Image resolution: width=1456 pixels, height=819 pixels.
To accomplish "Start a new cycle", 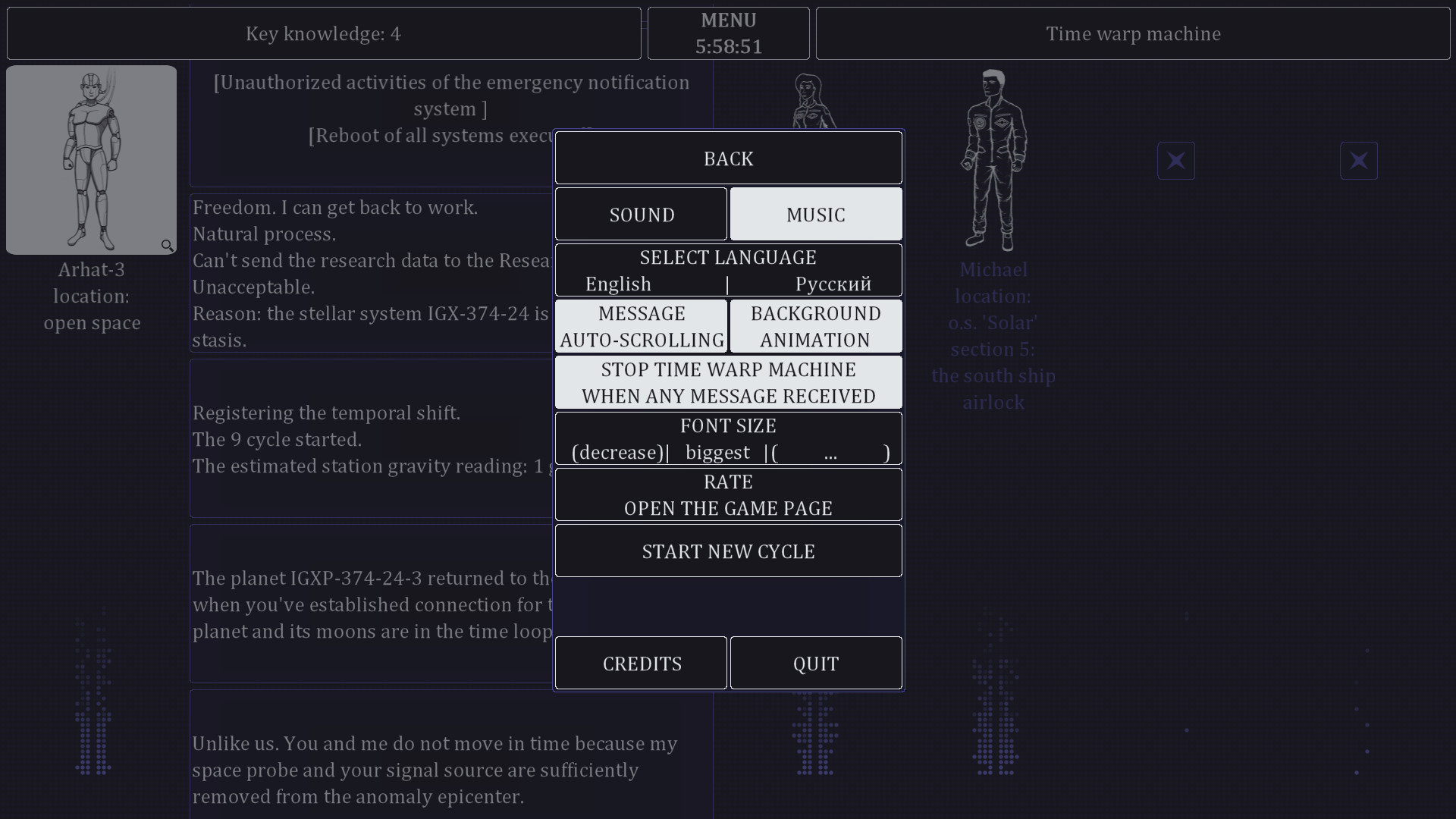I will coord(728,551).
